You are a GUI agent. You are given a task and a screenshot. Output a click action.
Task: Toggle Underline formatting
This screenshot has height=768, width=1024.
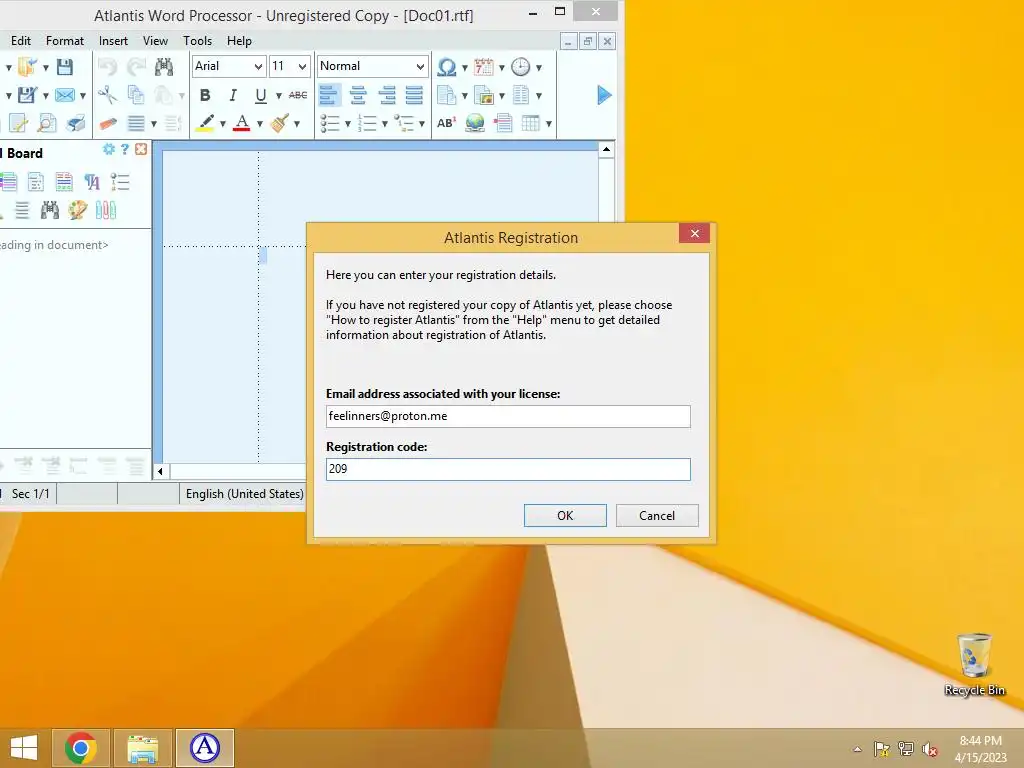click(261, 95)
